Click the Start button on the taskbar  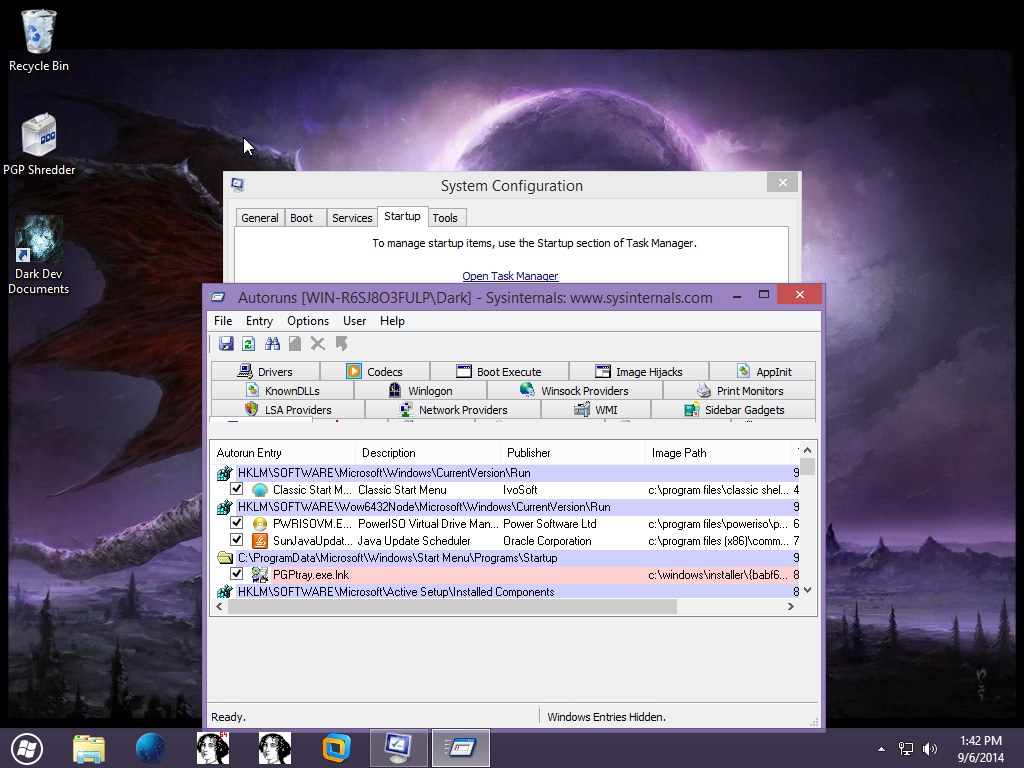(27, 748)
